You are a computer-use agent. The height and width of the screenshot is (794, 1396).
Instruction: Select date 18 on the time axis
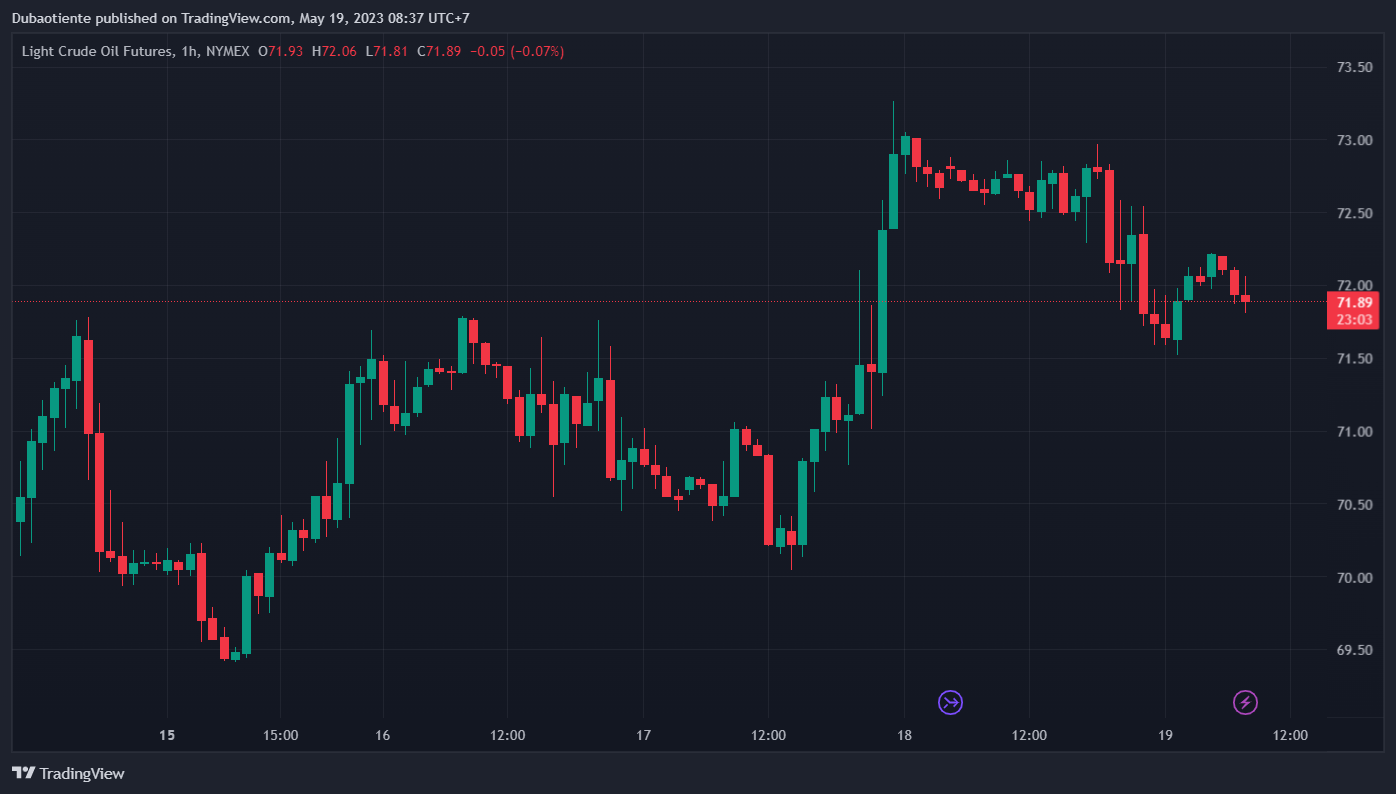pos(904,736)
